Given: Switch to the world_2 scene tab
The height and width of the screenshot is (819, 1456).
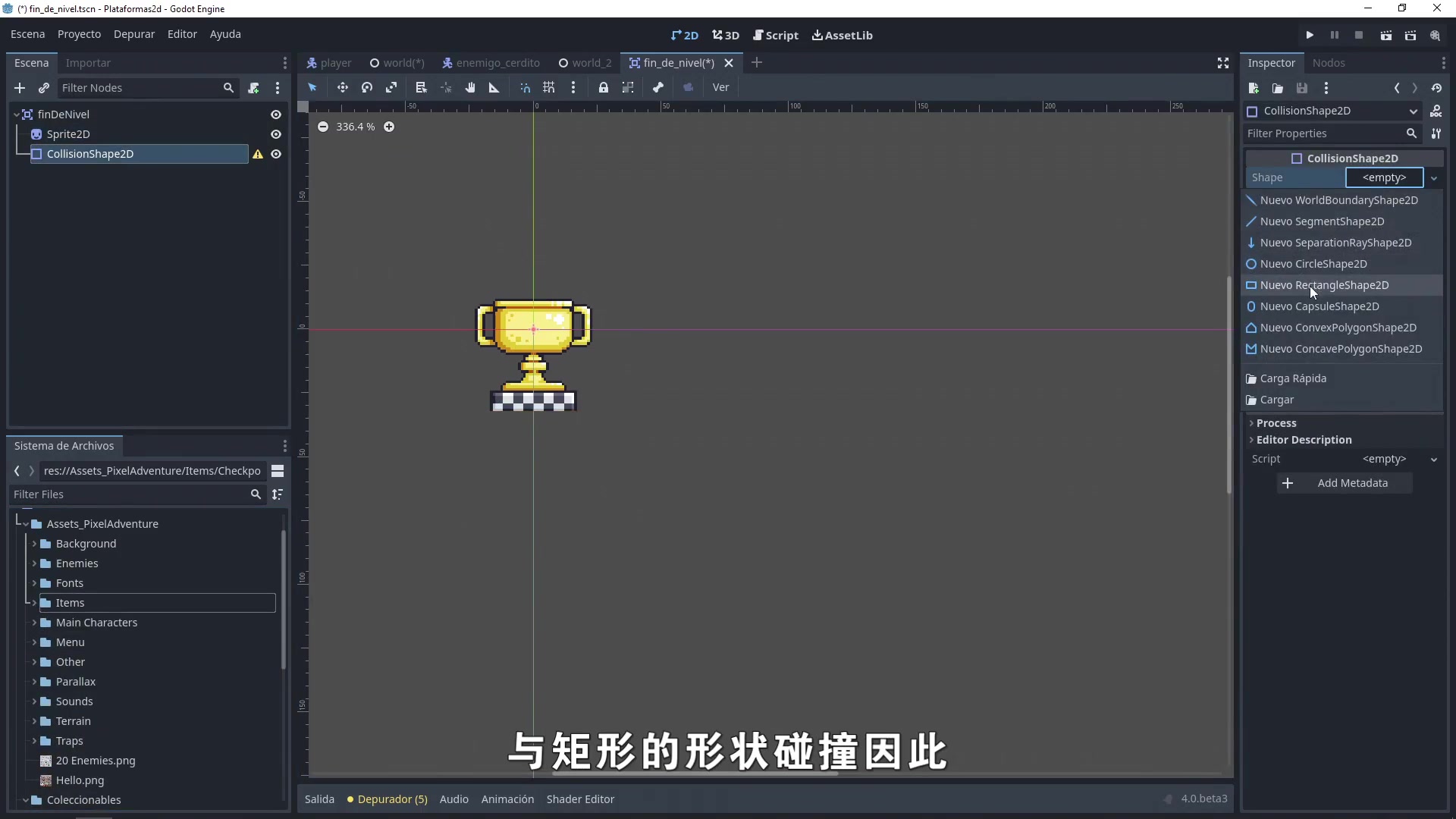Looking at the screenshot, I should tap(591, 63).
